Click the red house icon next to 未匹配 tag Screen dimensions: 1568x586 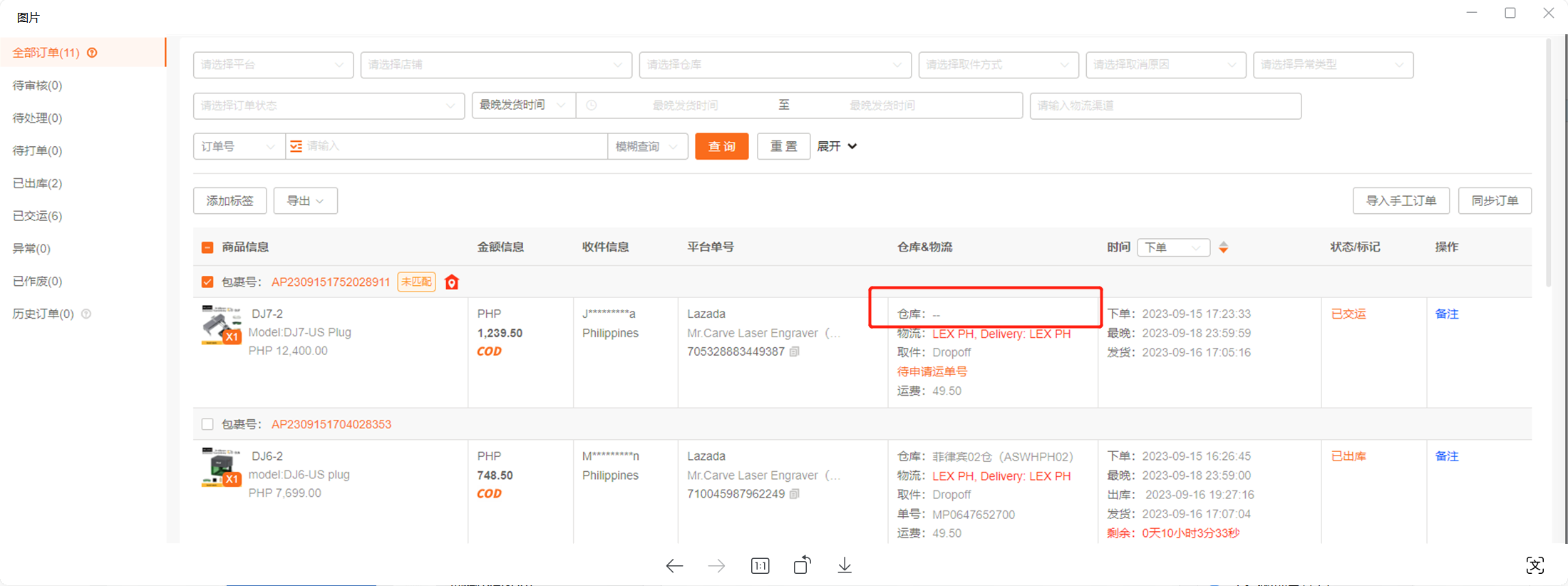coord(451,282)
